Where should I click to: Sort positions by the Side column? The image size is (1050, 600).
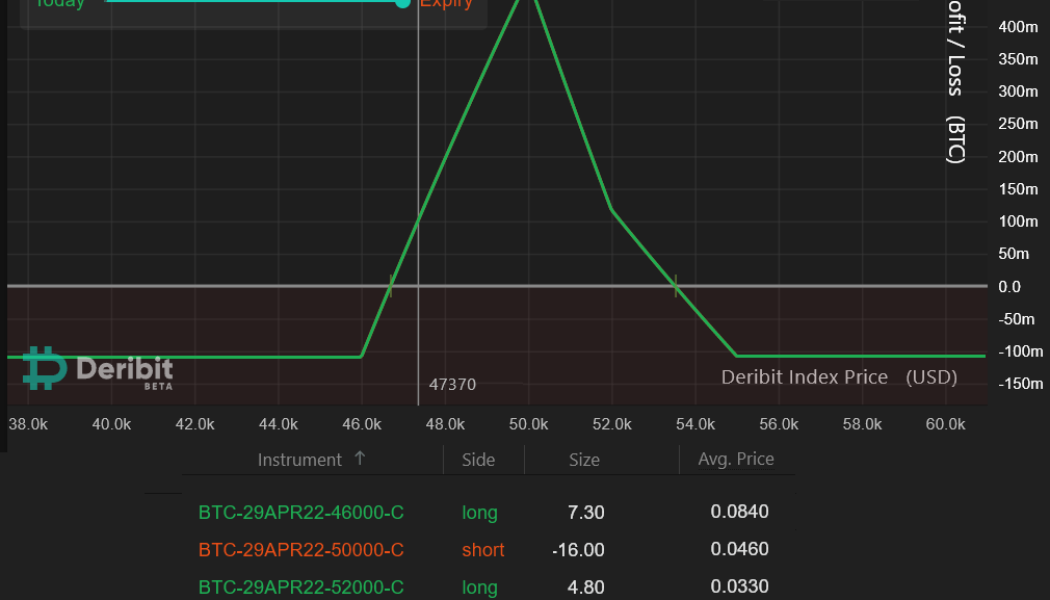478,459
